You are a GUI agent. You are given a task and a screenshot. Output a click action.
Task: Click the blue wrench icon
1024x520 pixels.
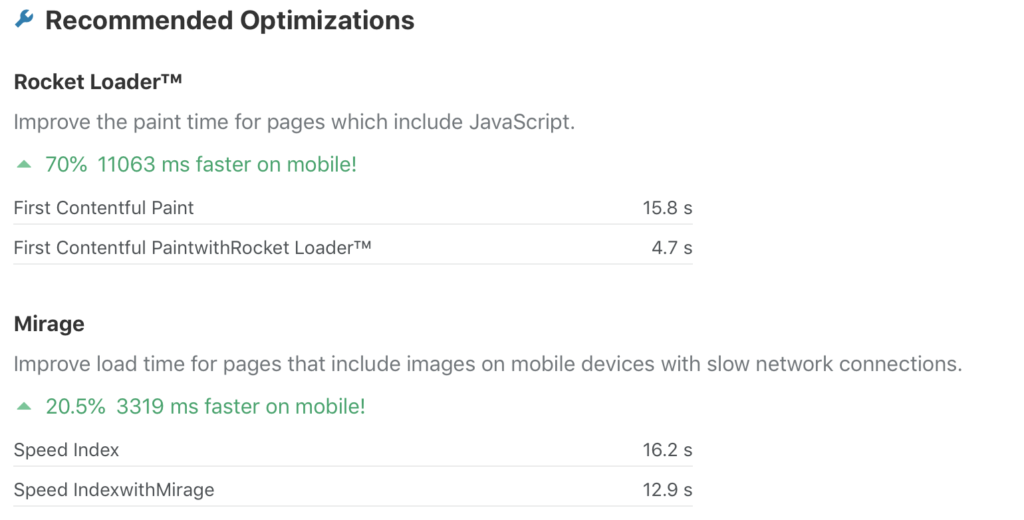[x=24, y=19]
